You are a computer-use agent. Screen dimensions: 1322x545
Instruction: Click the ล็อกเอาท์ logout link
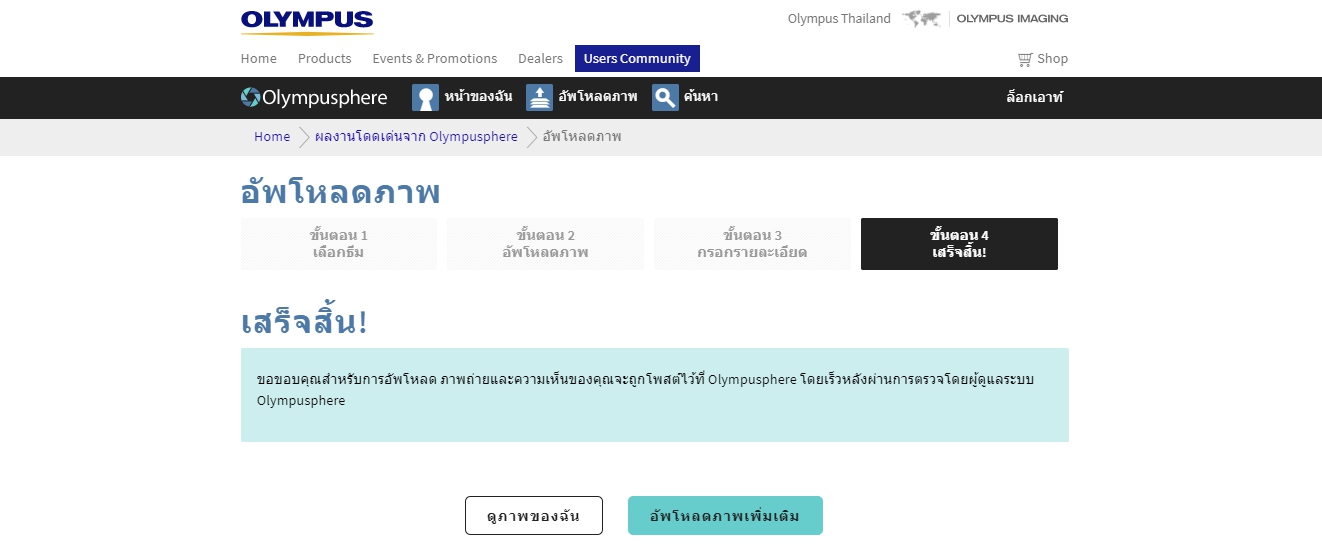pyautogui.click(x=1035, y=98)
